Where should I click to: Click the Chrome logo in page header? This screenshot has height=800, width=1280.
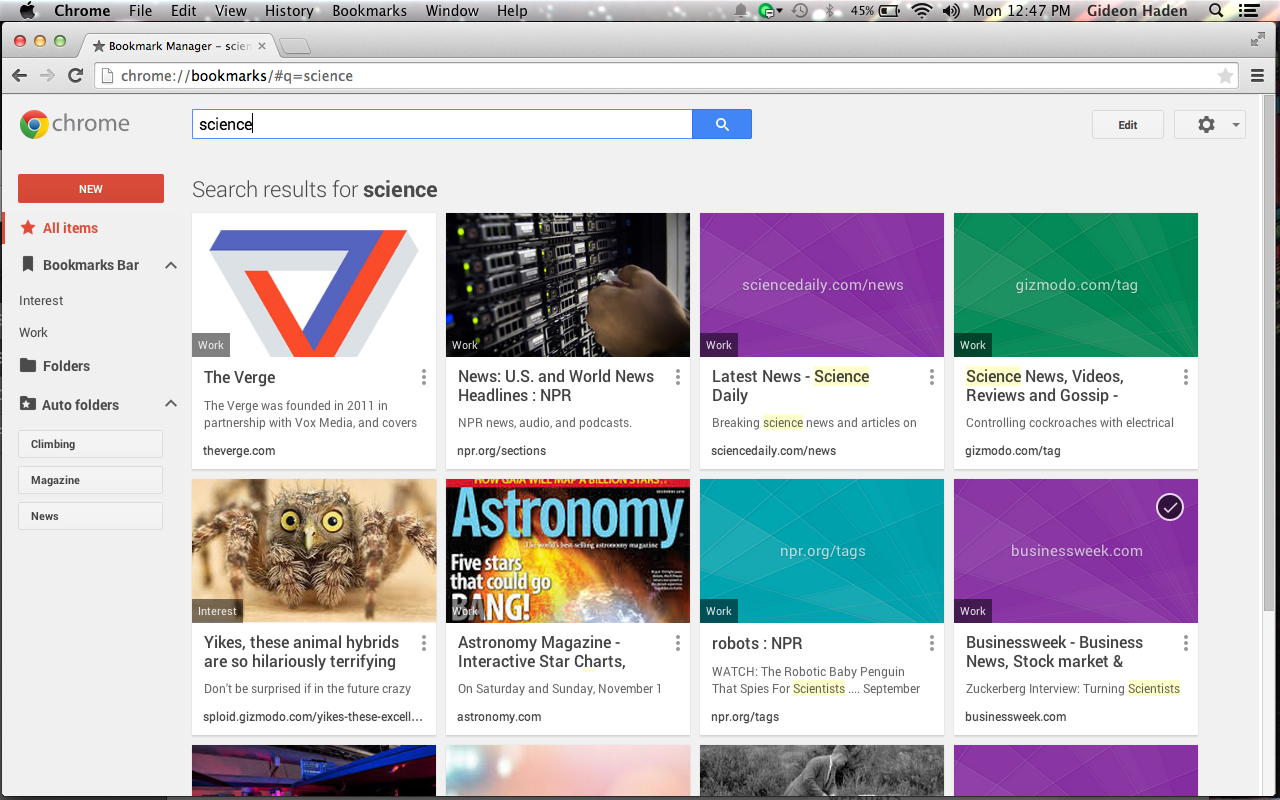pos(75,124)
